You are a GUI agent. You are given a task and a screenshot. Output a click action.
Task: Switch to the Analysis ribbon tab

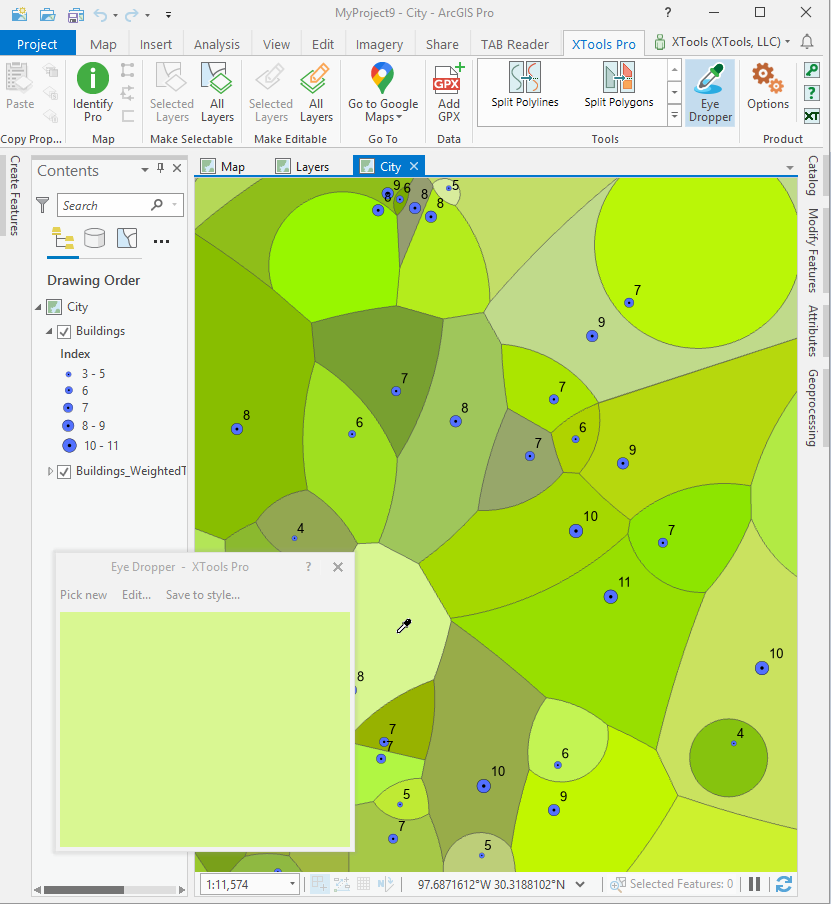click(x=217, y=44)
